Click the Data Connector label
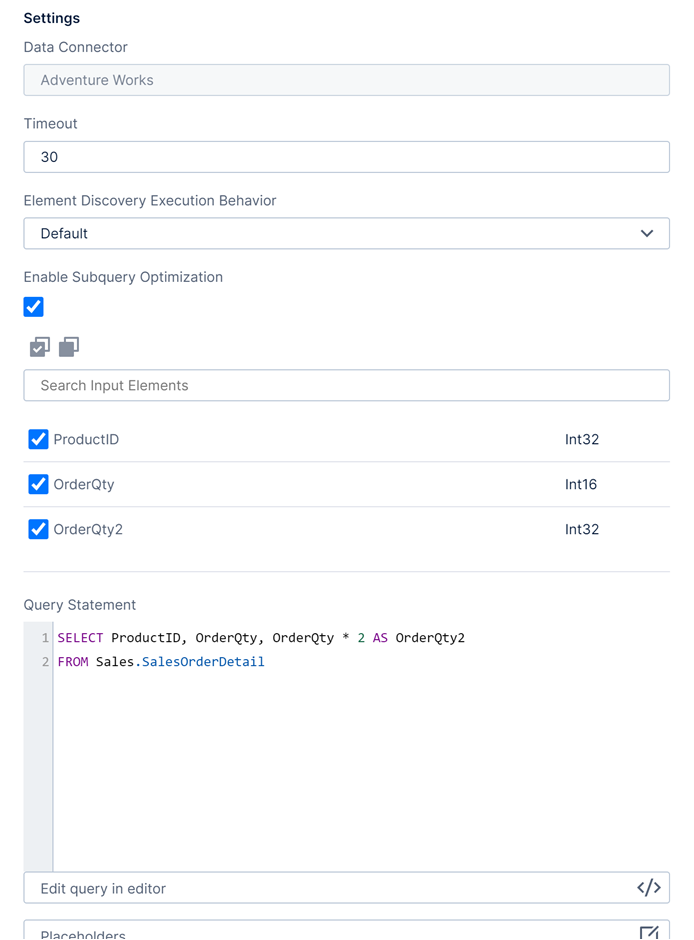The width and height of the screenshot is (694, 940). tap(75, 47)
